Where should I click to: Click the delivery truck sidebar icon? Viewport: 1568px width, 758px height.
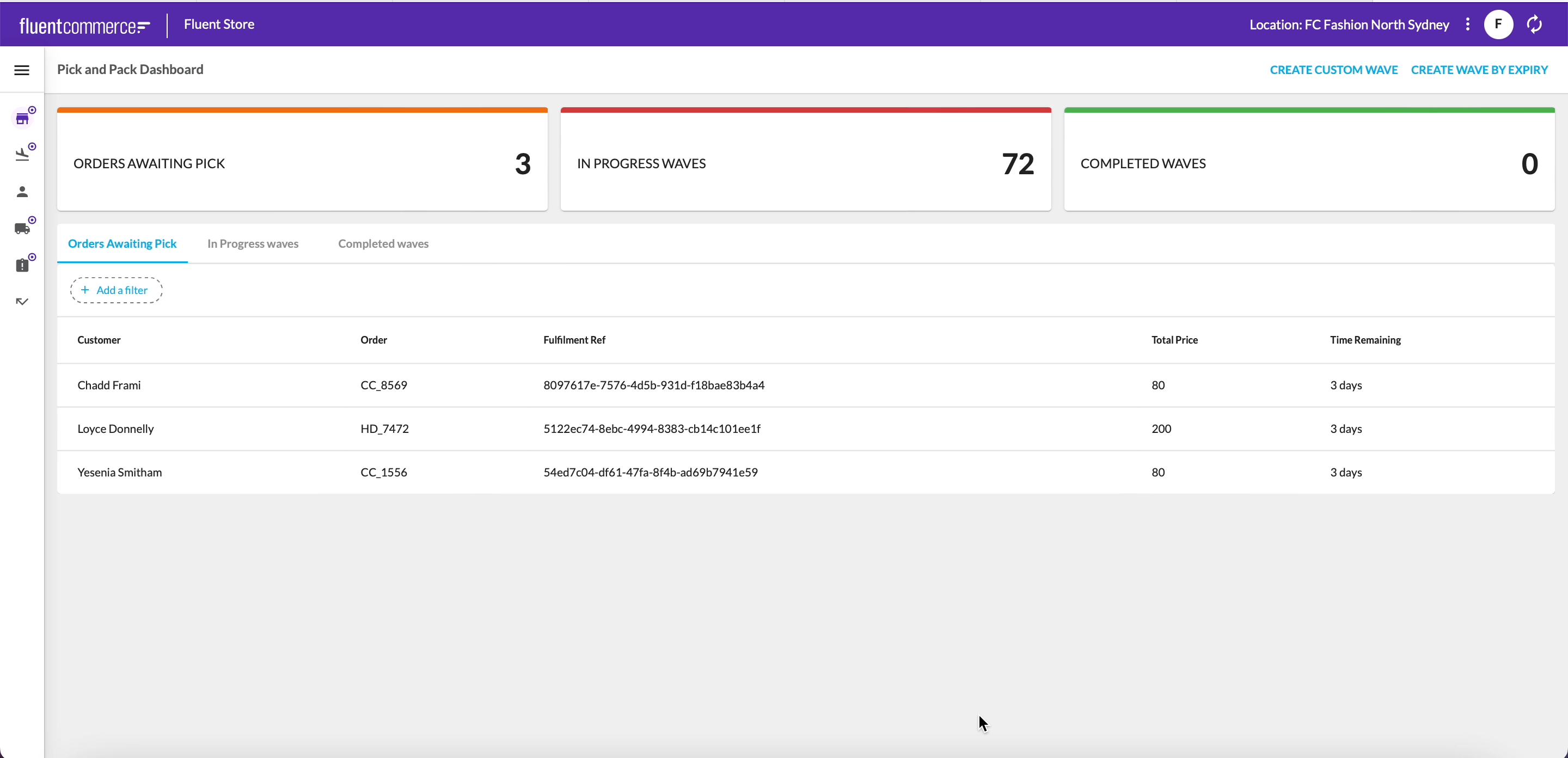(x=22, y=228)
